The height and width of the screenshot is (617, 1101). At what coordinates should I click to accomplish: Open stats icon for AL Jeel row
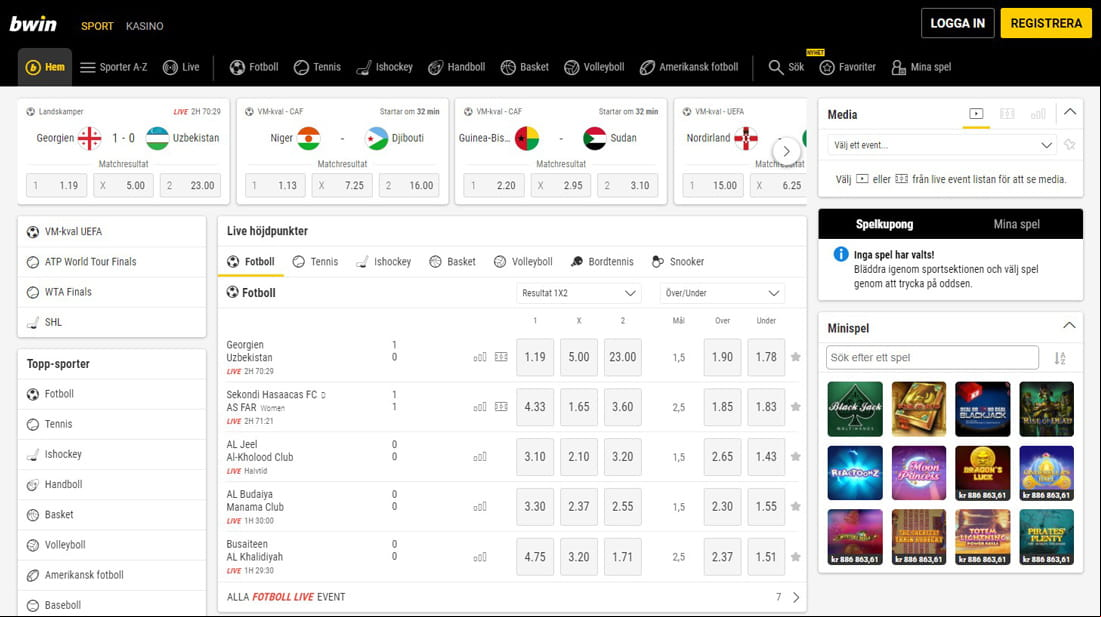[x=480, y=457]
